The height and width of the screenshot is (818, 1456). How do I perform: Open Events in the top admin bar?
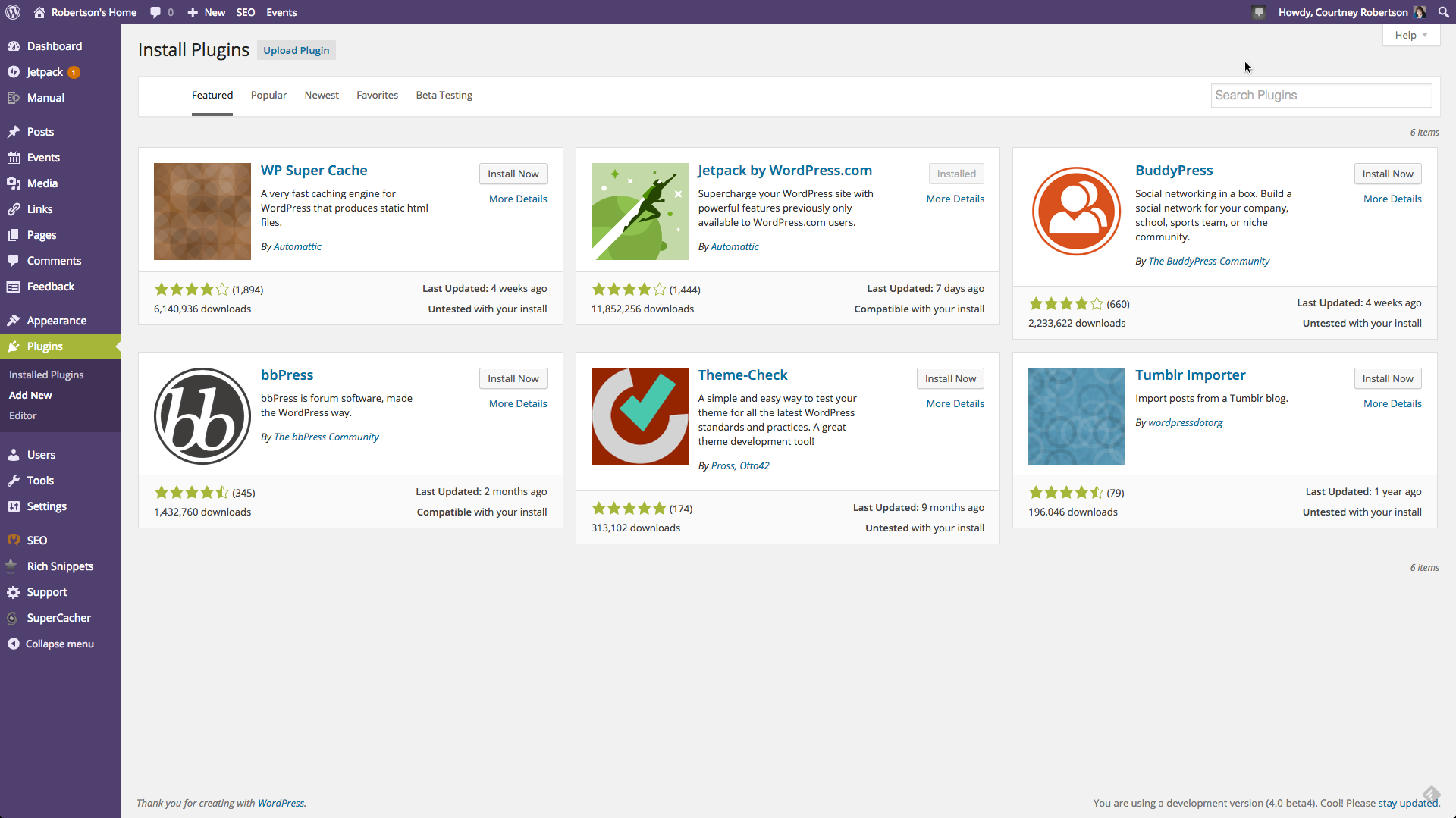coord(281,12)
